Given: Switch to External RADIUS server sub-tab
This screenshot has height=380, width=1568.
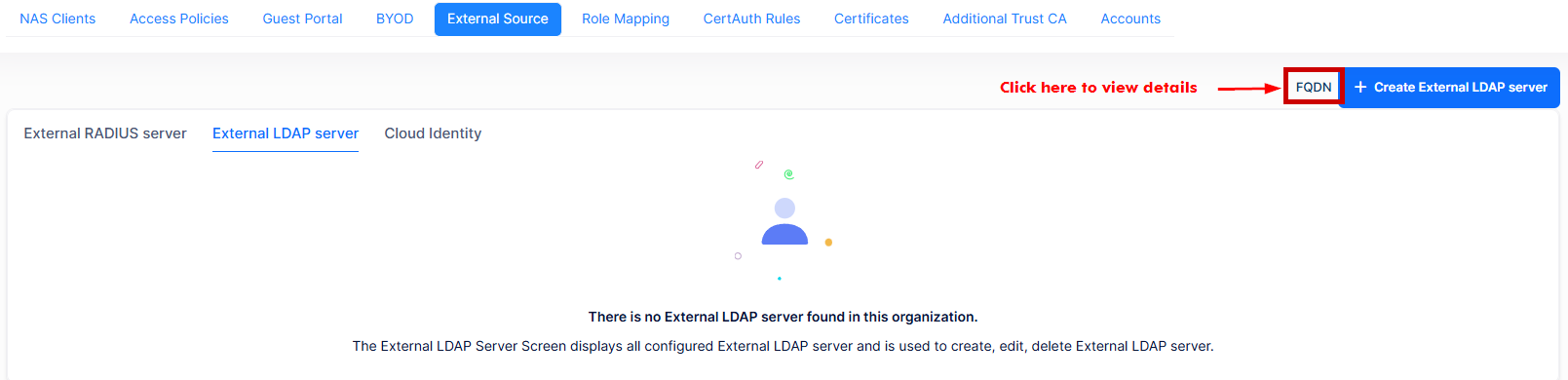Looking at the screenshot, I should 105,133.
